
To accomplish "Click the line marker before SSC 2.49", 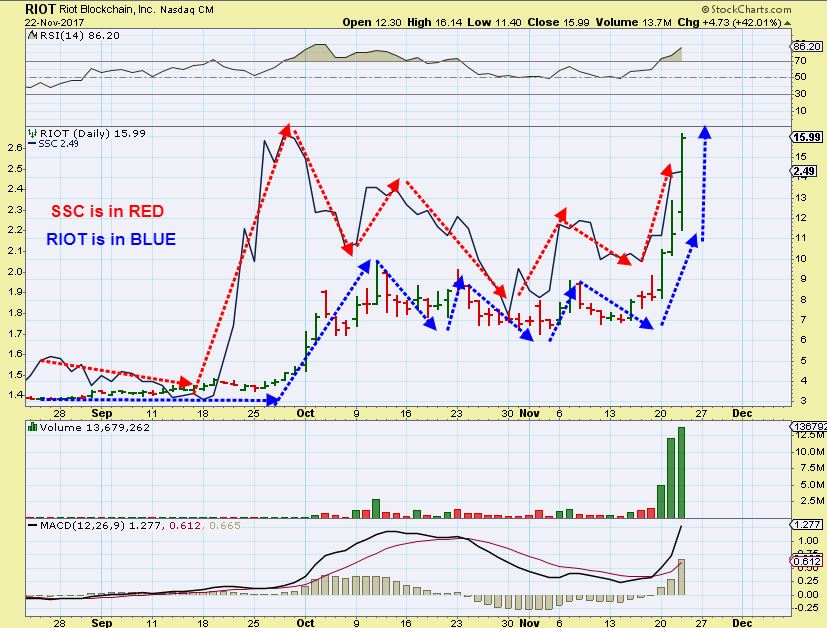I will pyautogui.click(x=32, y=143).
